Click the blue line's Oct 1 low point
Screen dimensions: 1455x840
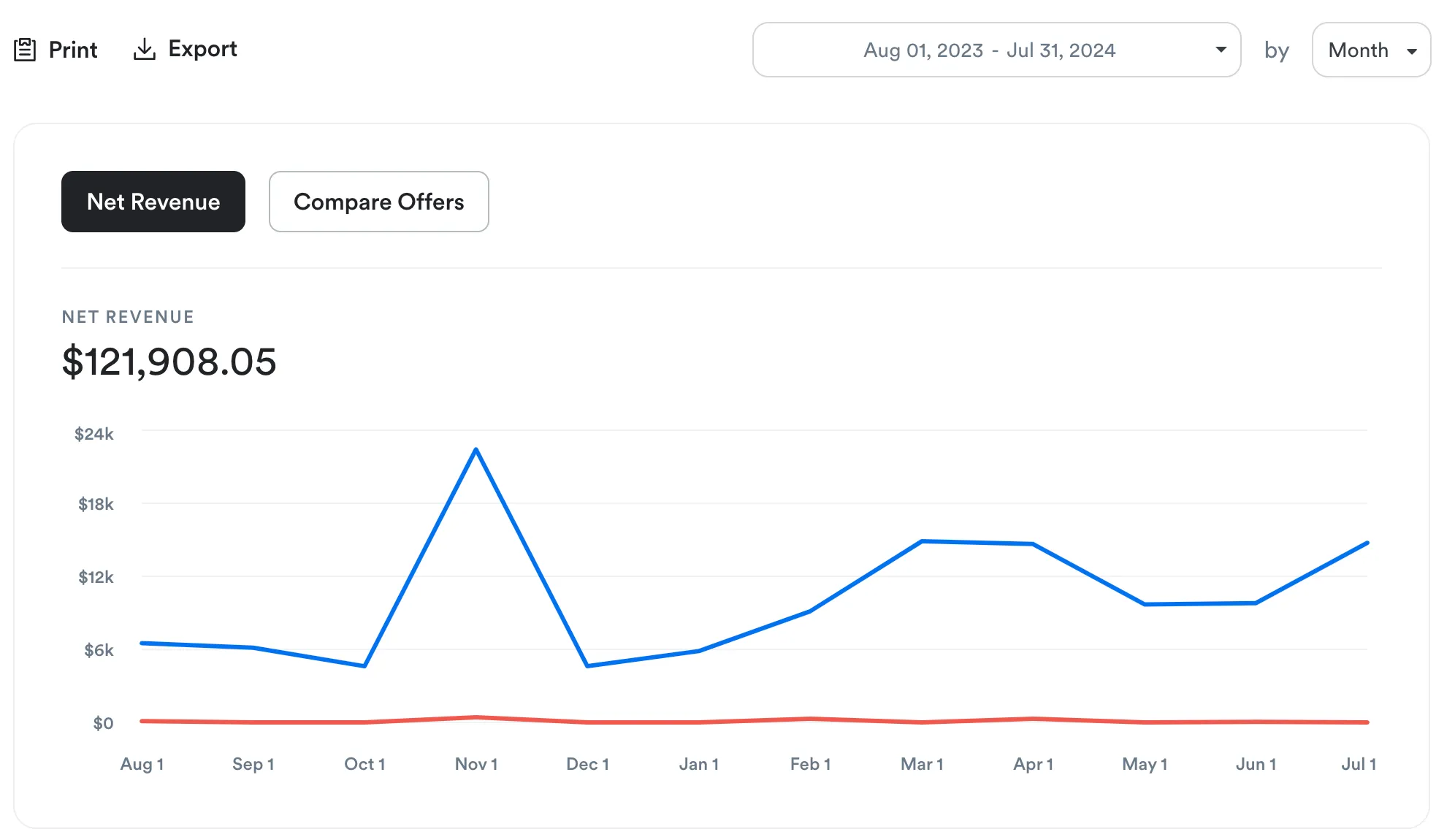pos(364,665)
